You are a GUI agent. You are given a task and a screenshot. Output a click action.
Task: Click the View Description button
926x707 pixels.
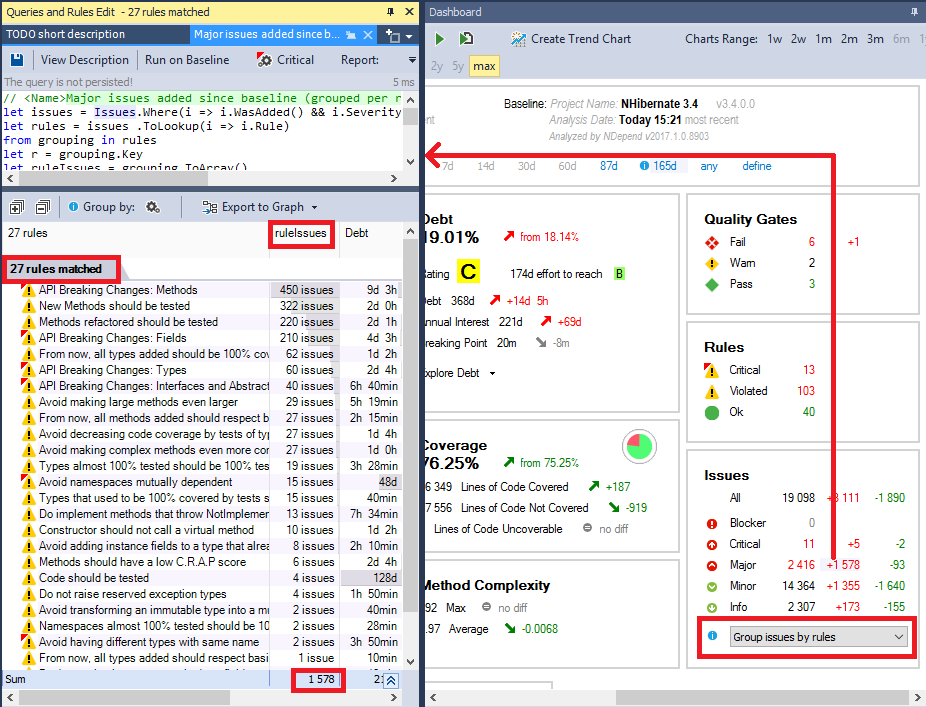tap(85, 60)
